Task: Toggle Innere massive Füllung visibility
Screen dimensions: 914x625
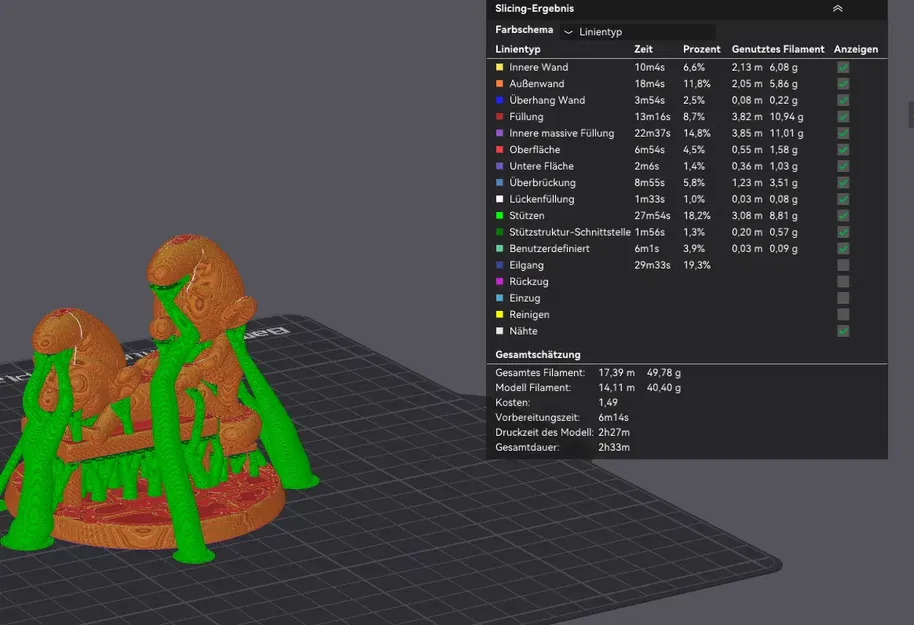Action: point(843,133)
